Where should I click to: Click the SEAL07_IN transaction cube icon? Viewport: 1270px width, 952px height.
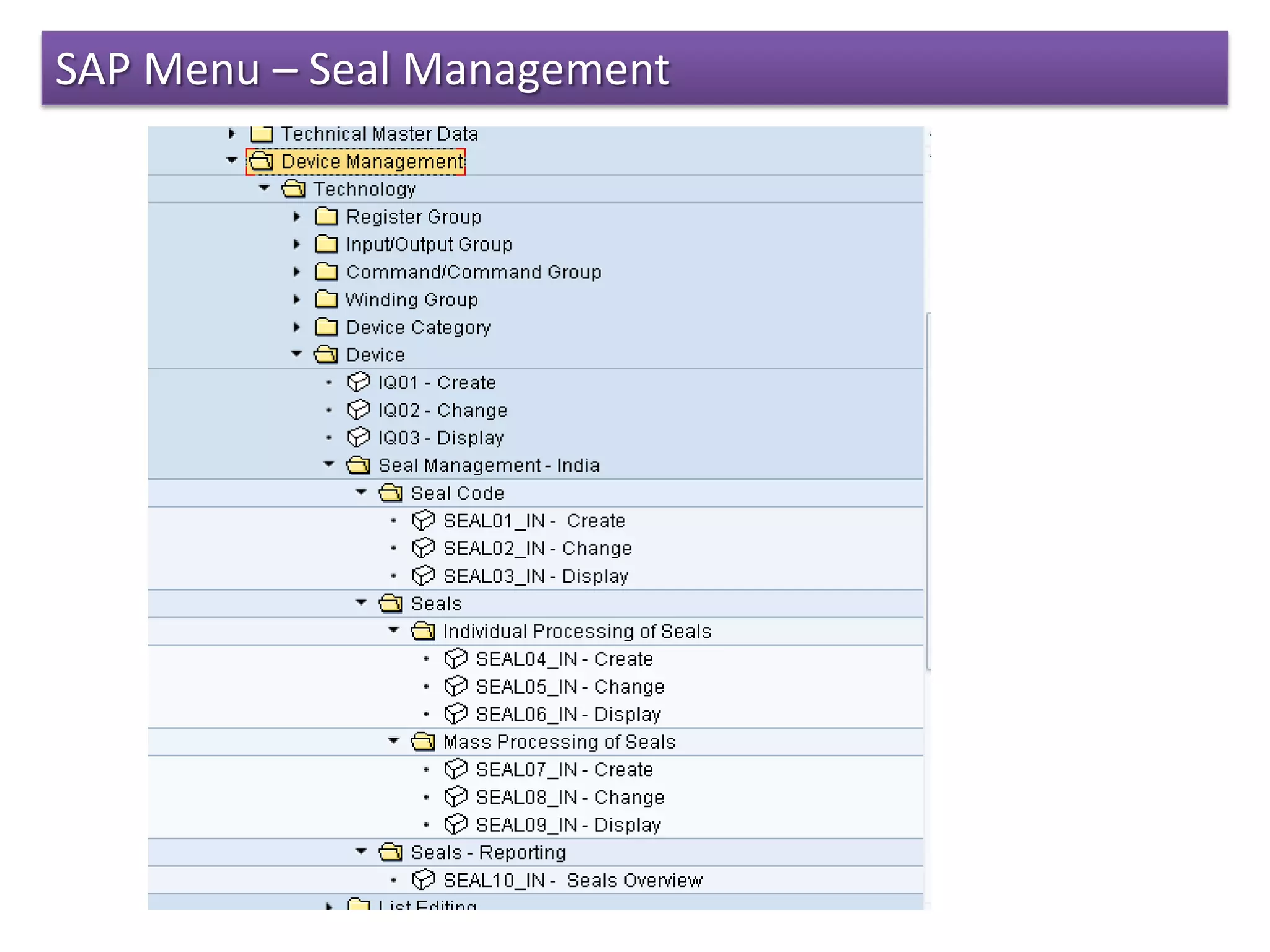pos(456,769)
